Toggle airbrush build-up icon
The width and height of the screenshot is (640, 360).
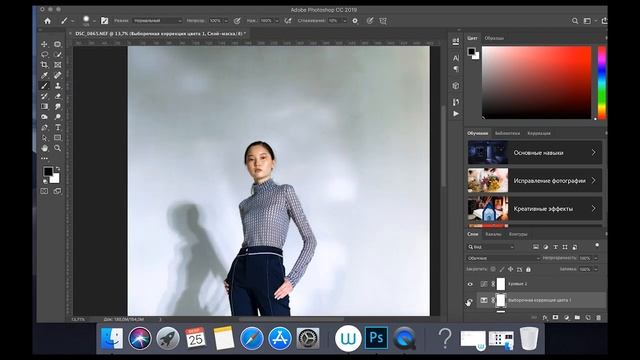[288, 21]
